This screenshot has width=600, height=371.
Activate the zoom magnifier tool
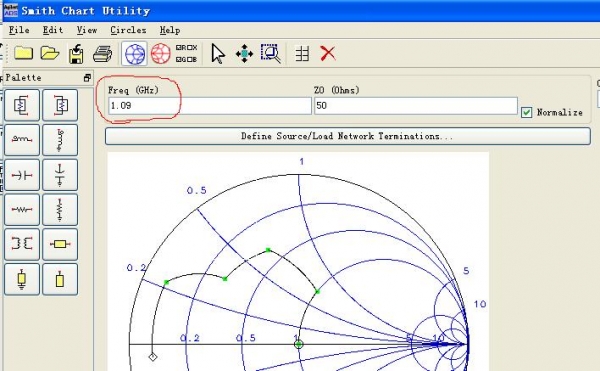pyautogui.click(x=271, y=54)
